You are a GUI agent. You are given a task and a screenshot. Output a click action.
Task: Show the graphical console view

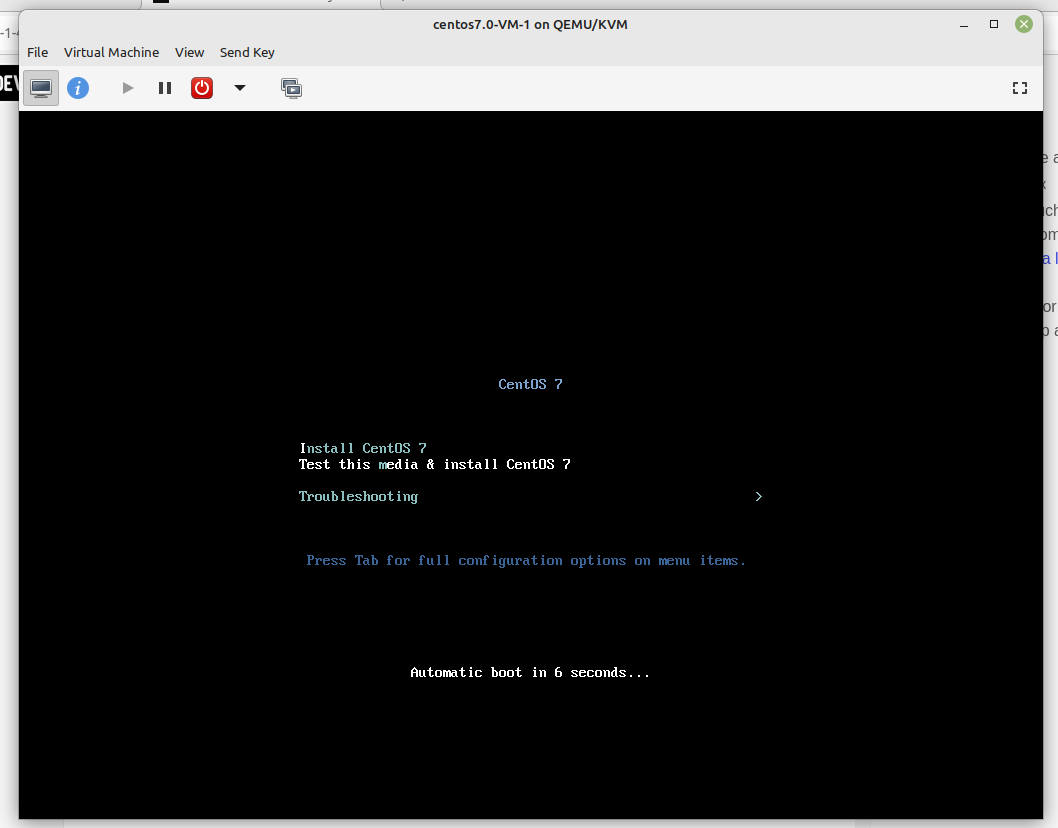click(x=41, y=88)
